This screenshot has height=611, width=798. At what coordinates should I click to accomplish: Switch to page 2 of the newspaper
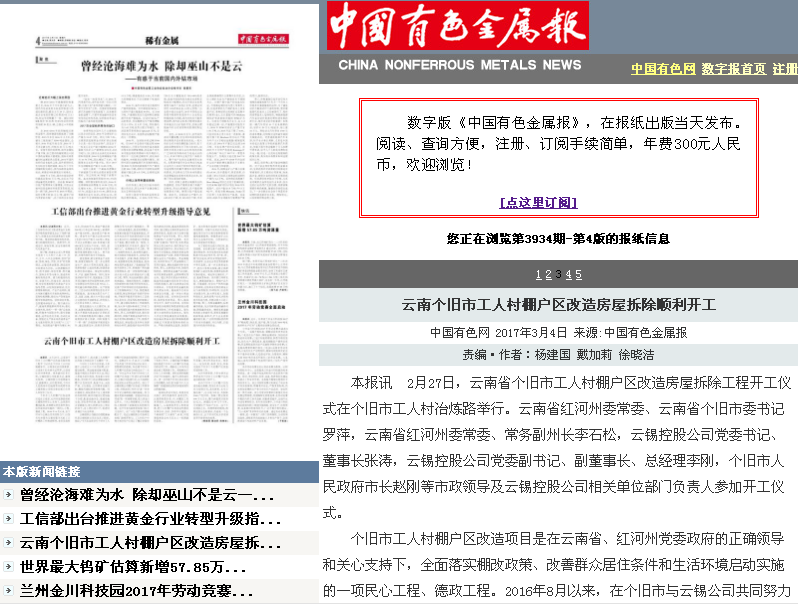(548, 275)
